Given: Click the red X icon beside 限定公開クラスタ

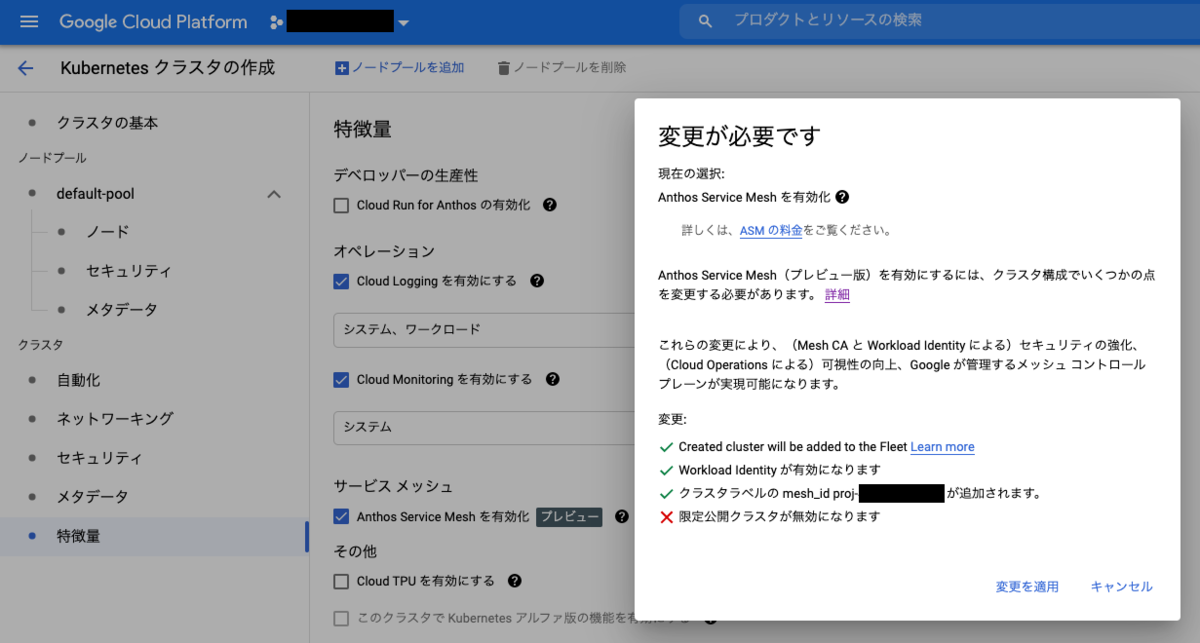Looking at the screenshot, I should 666,517.
